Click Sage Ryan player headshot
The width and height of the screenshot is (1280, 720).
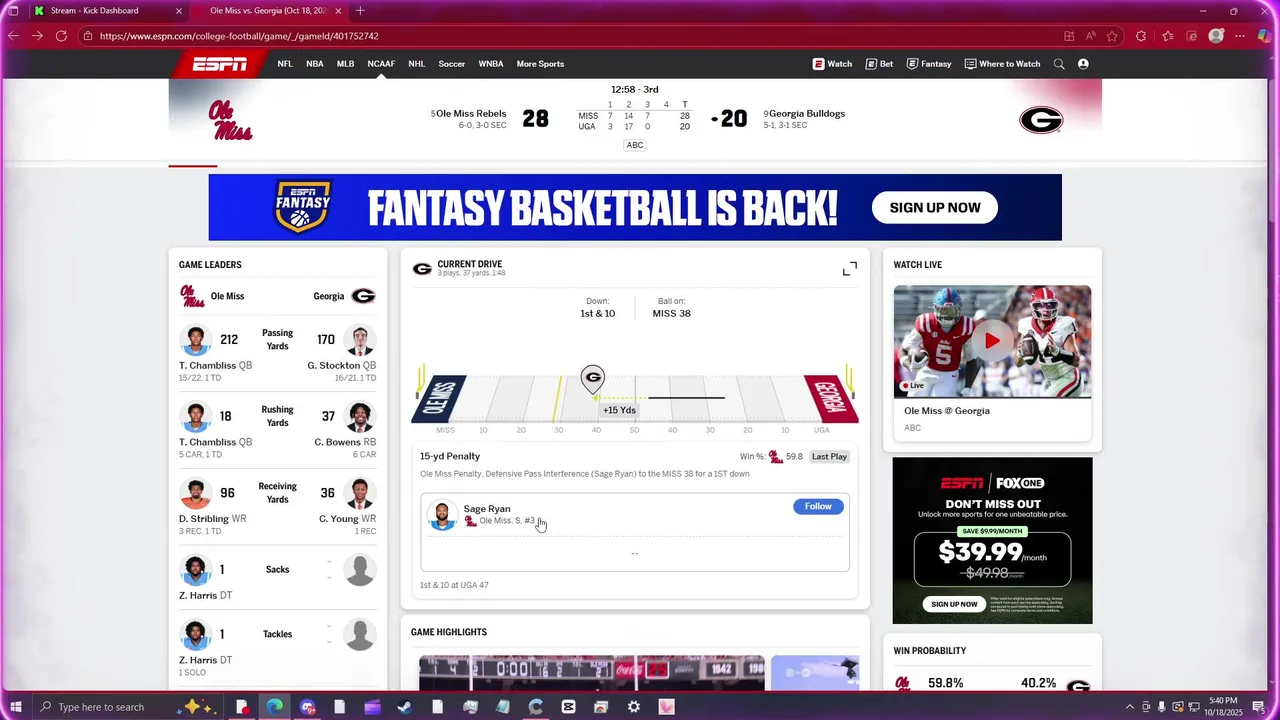click(x=442, y=515)
